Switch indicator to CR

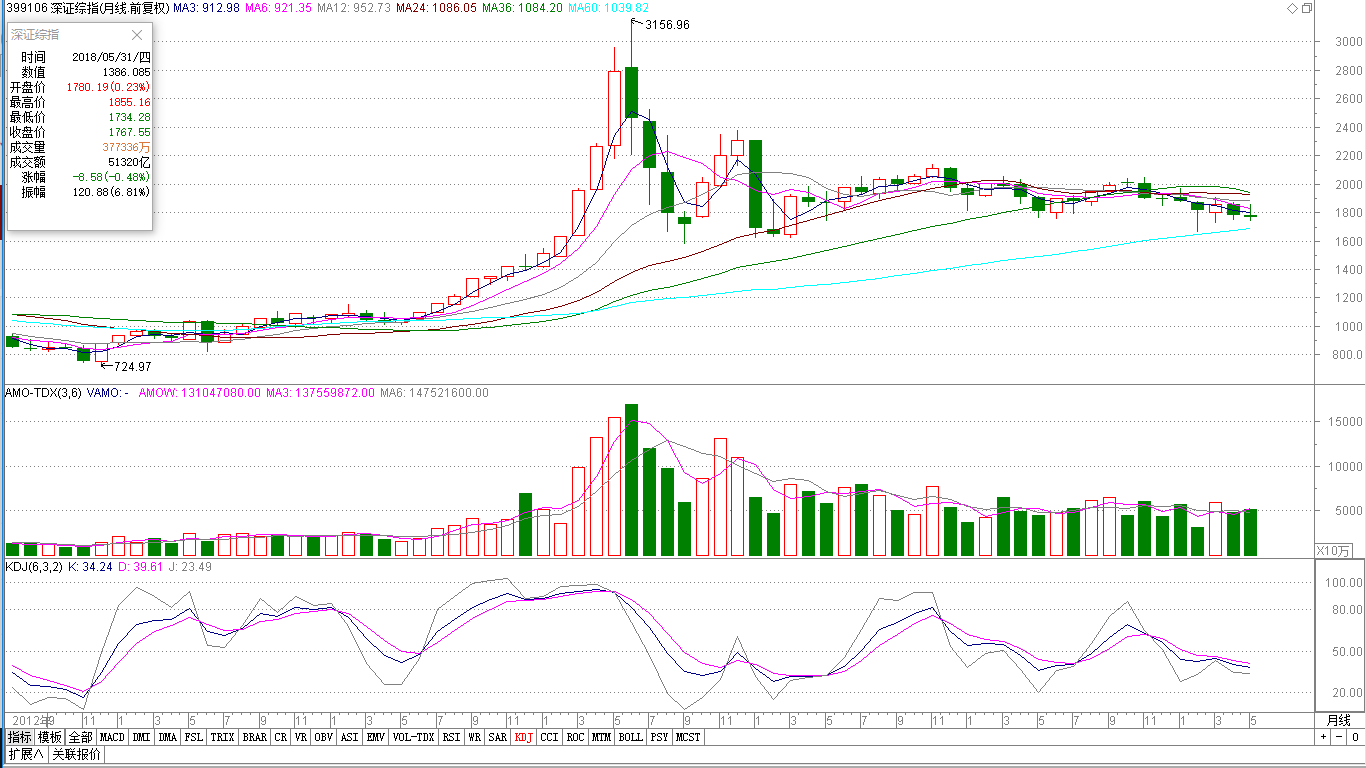[281, 737]
